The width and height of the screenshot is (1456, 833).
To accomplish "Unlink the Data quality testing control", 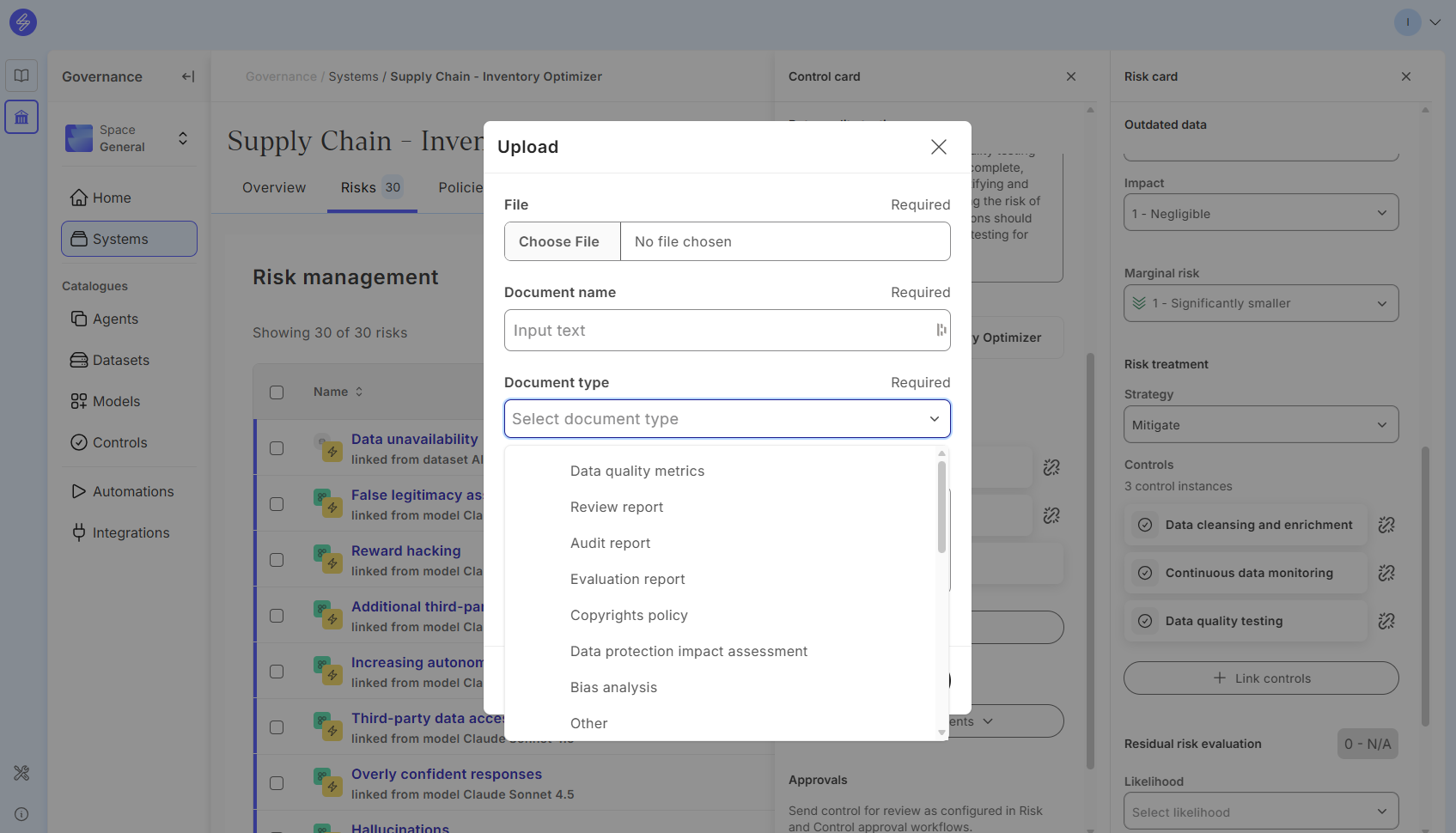I will click(x=1386, y=621).
